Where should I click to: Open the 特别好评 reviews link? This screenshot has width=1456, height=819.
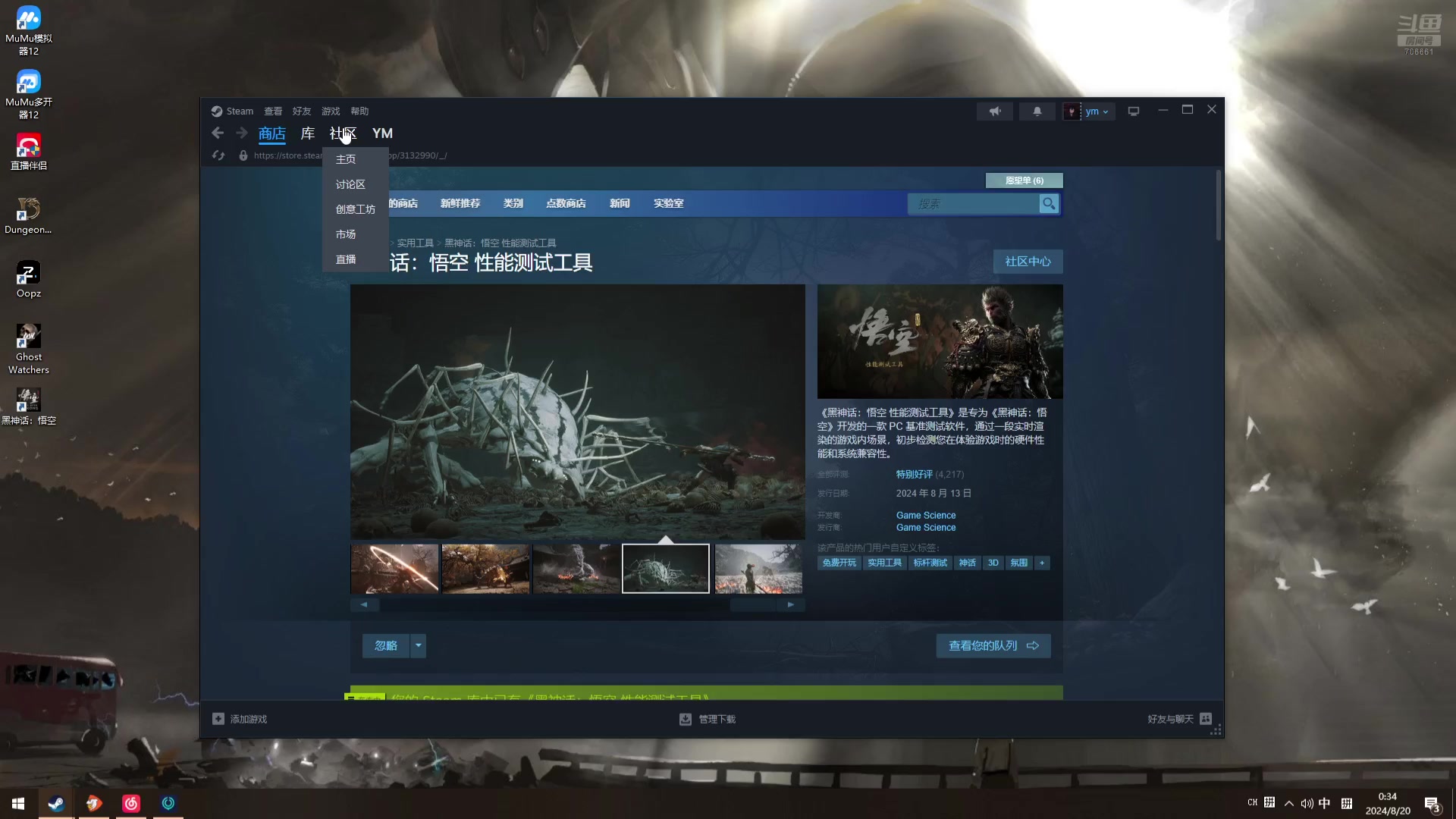pyautogui.click(x=915, y=475)
